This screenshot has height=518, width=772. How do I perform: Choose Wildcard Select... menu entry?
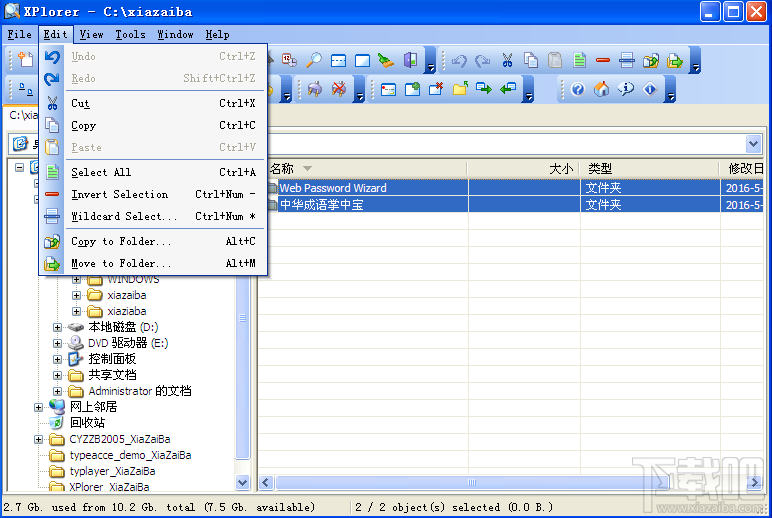pyautogui.click(x=153, y=216)
